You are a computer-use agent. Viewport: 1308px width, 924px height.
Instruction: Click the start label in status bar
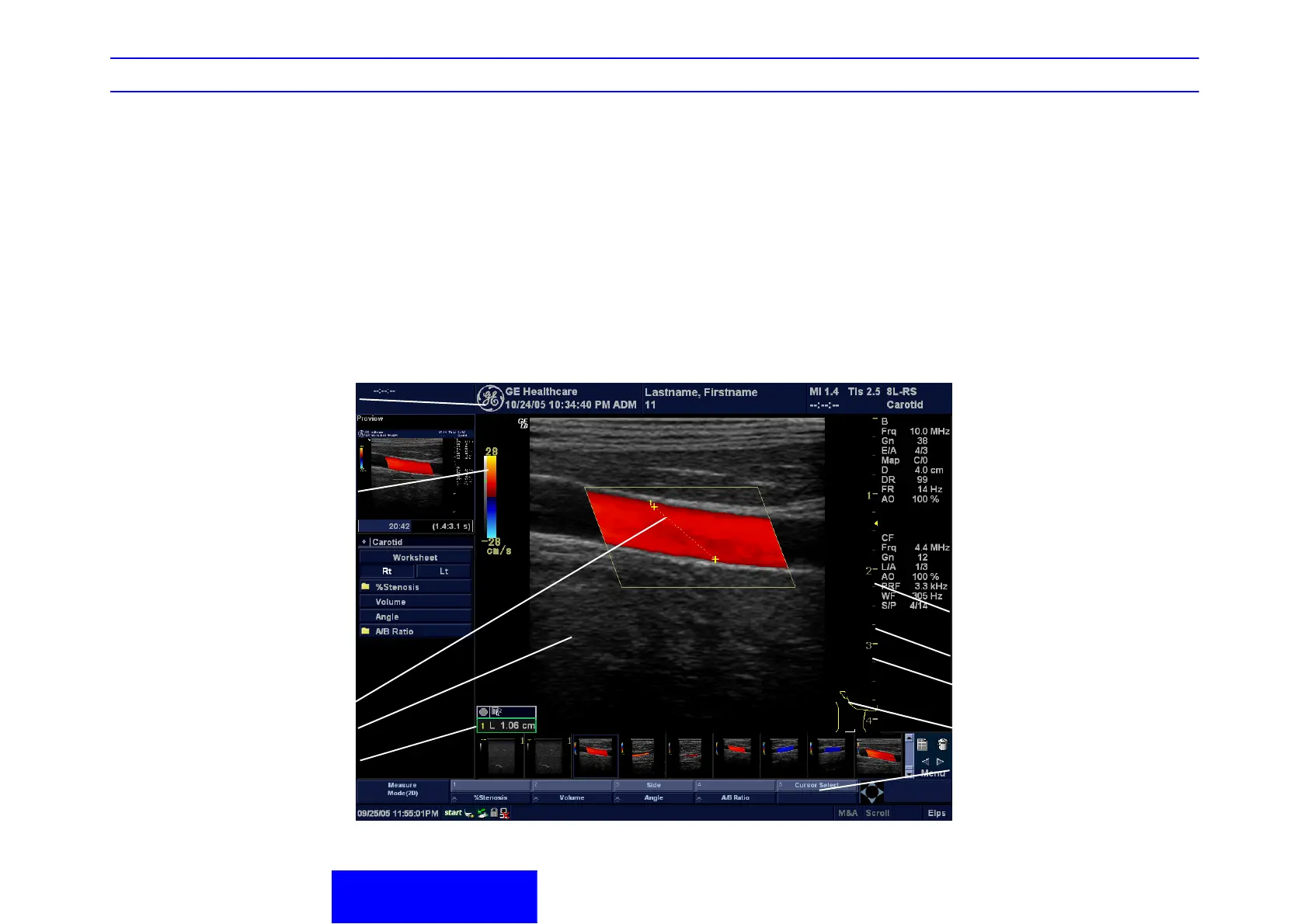[x=453, y=813]
